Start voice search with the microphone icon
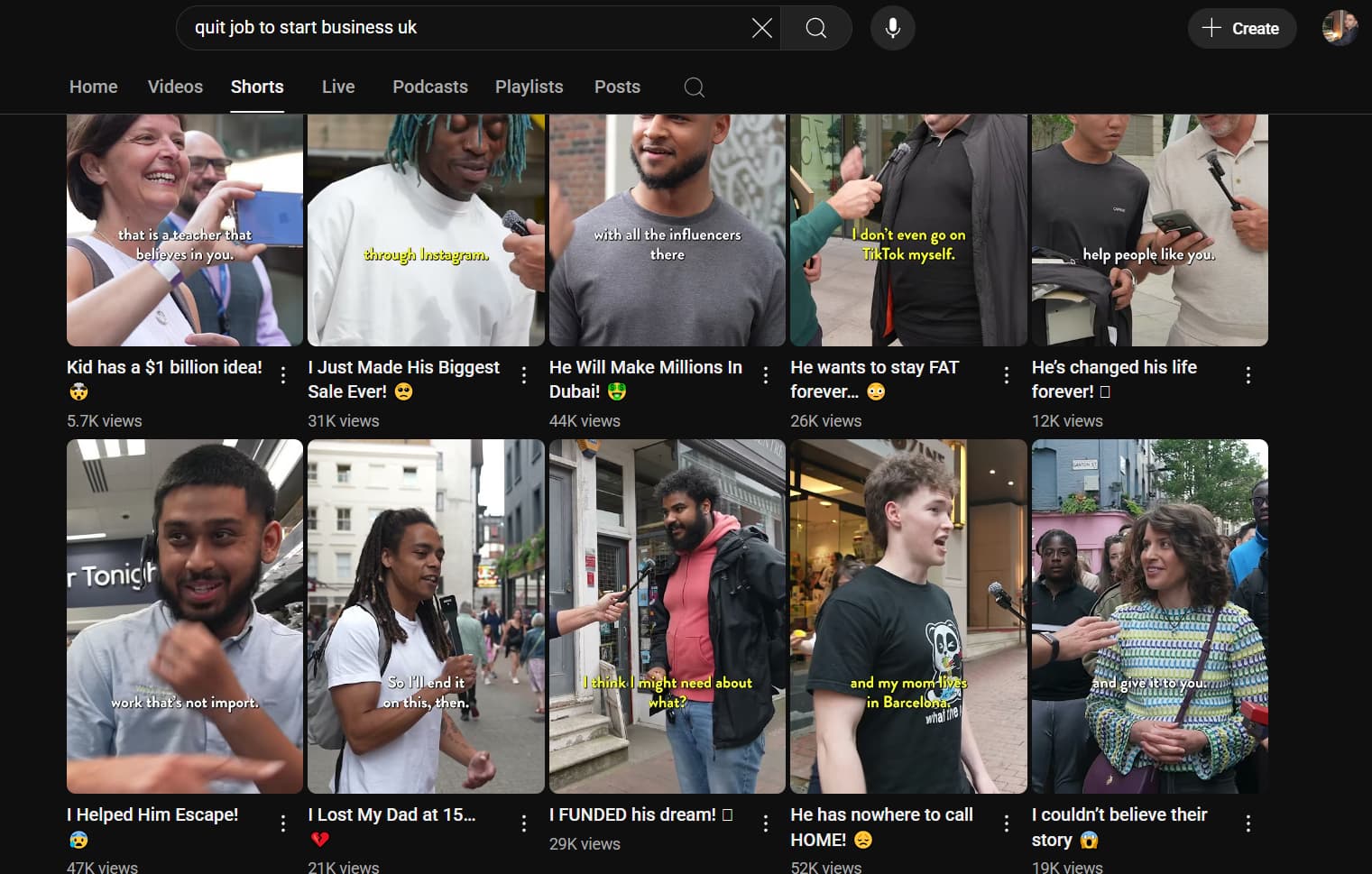This screenshot has height=874, width=1372. pyautogui.click(x=893, y=28)
